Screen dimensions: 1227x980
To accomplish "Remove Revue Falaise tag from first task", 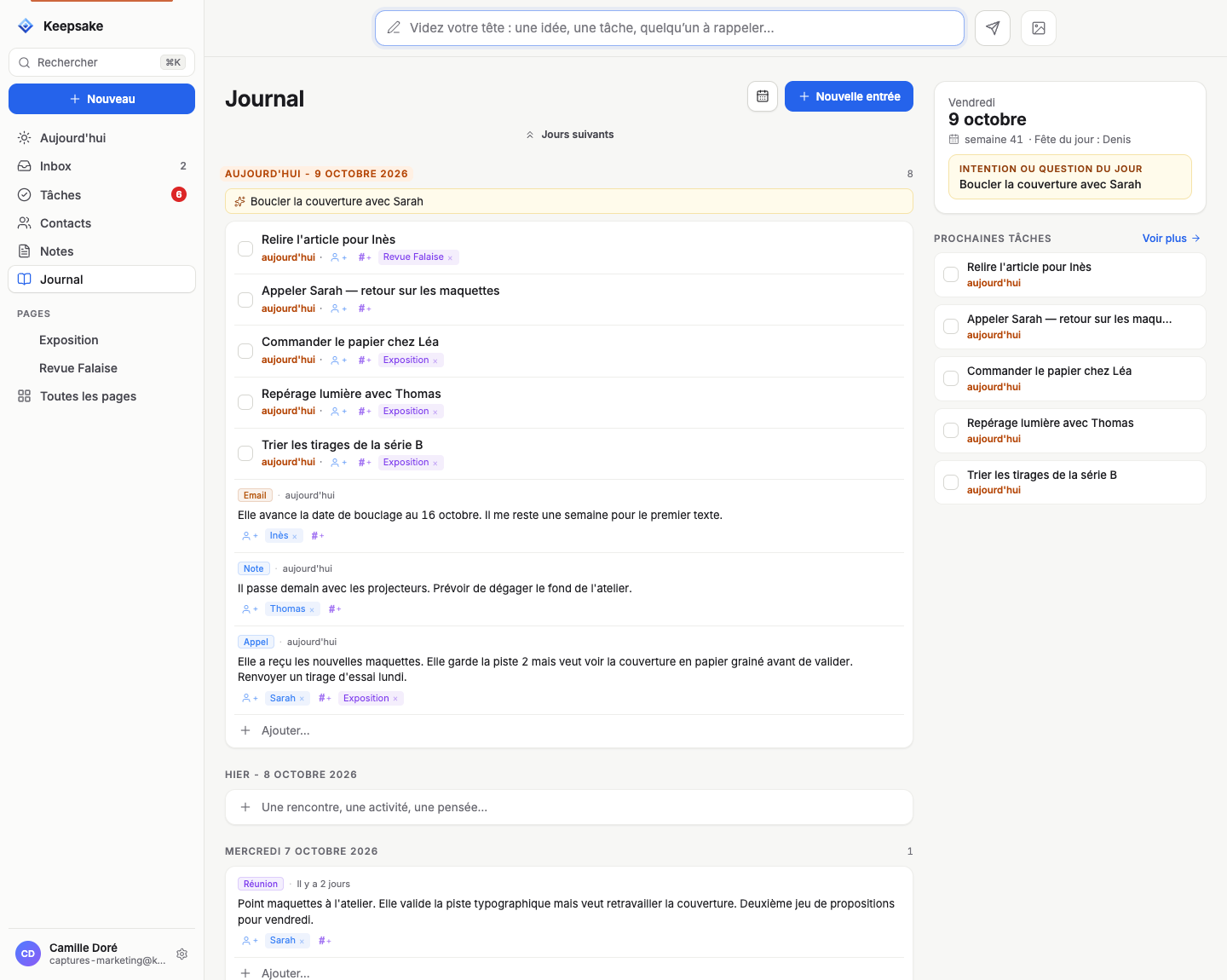I will pyautogui.click(x=450, y=257).
